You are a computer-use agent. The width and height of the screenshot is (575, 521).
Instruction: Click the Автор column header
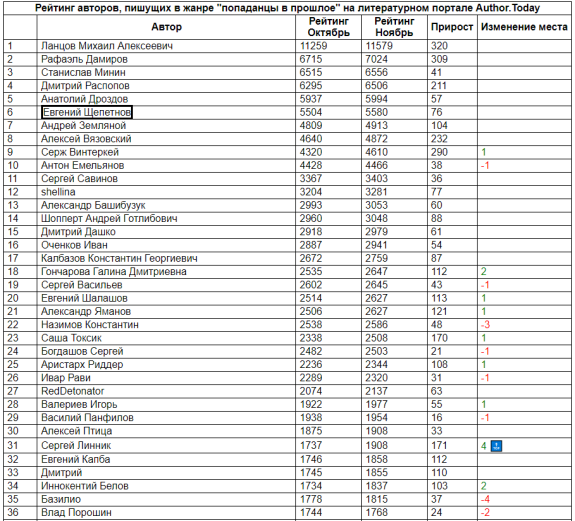(x=166, y=27)
